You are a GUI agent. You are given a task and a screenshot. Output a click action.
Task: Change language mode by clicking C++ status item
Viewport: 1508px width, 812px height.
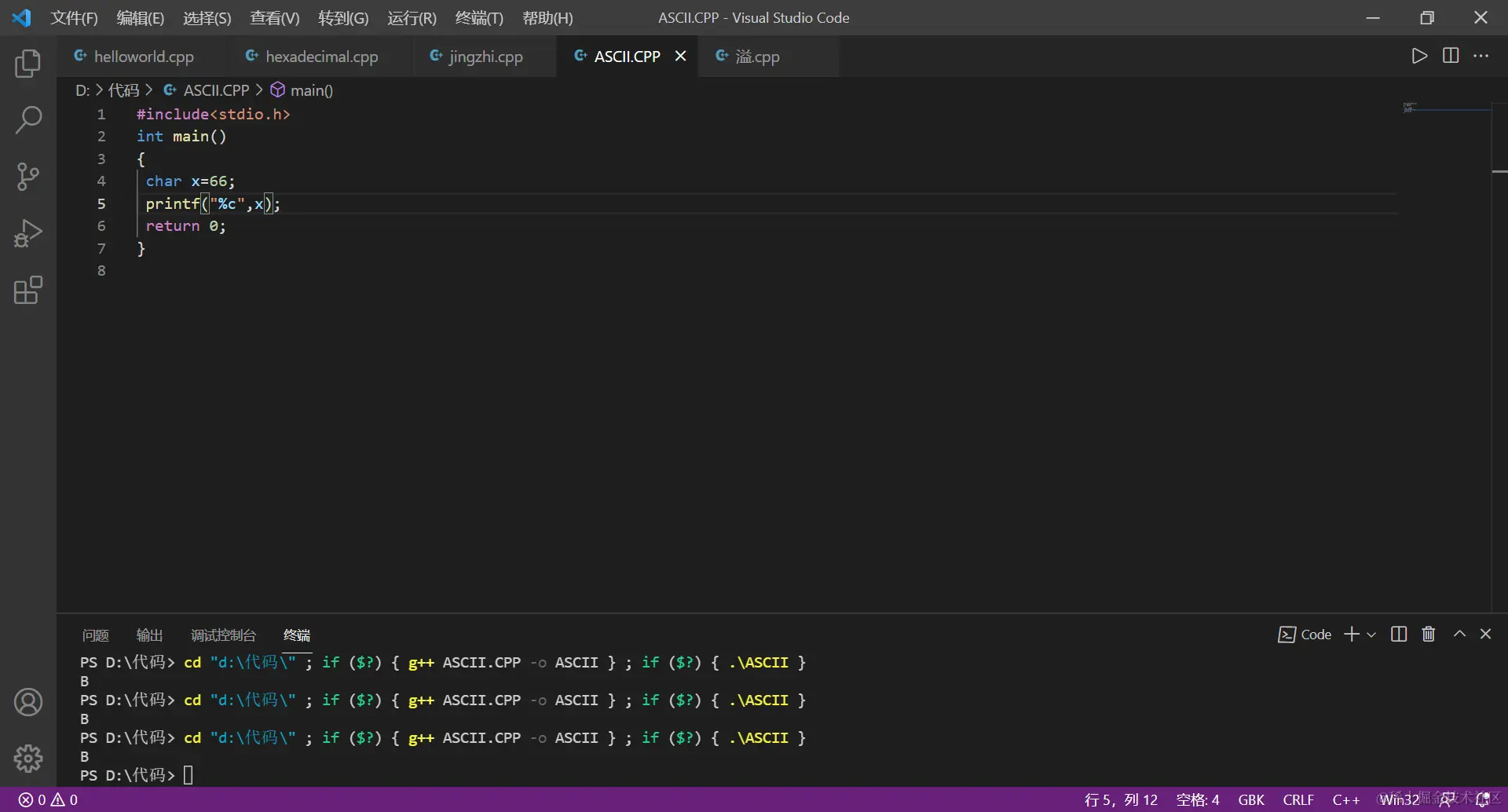tap(1345, 799)
